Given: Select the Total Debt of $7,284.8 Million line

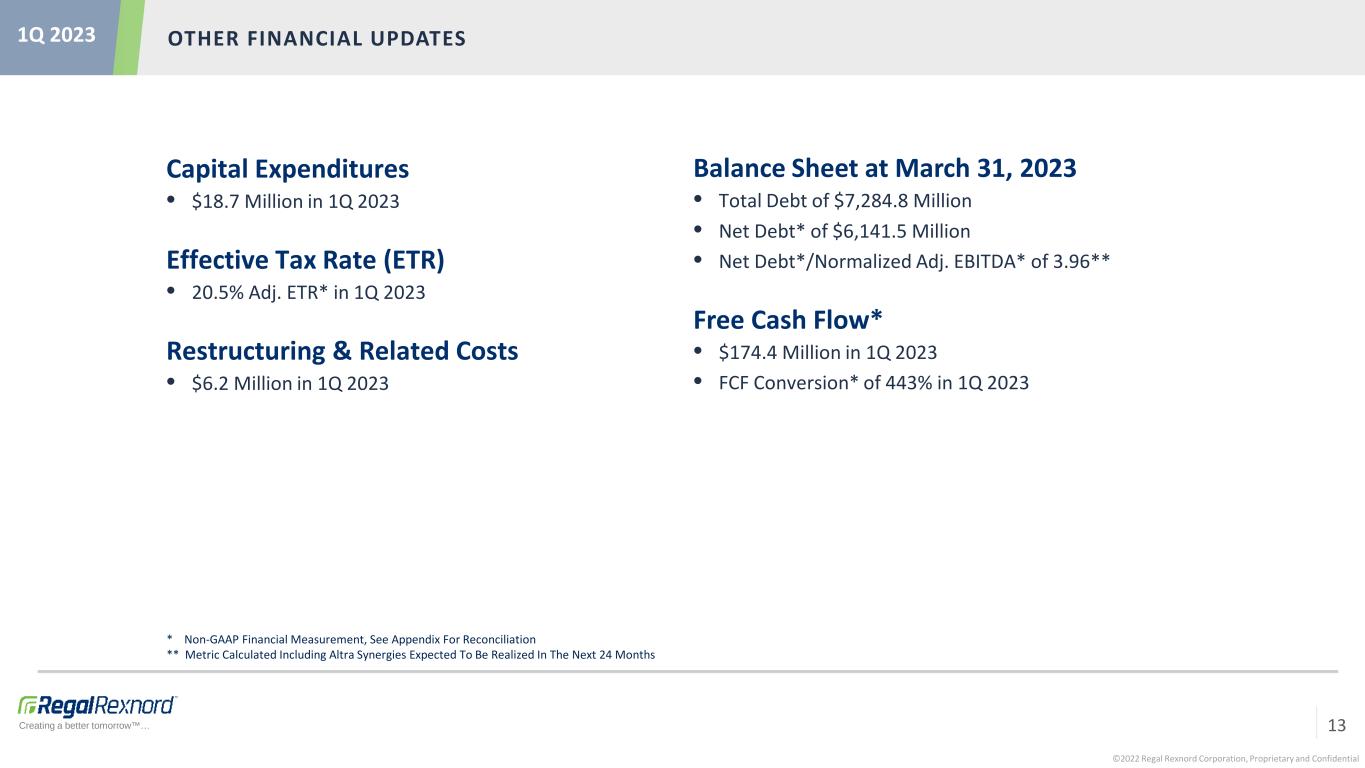Looking at the screenshot, I should 845,201.
